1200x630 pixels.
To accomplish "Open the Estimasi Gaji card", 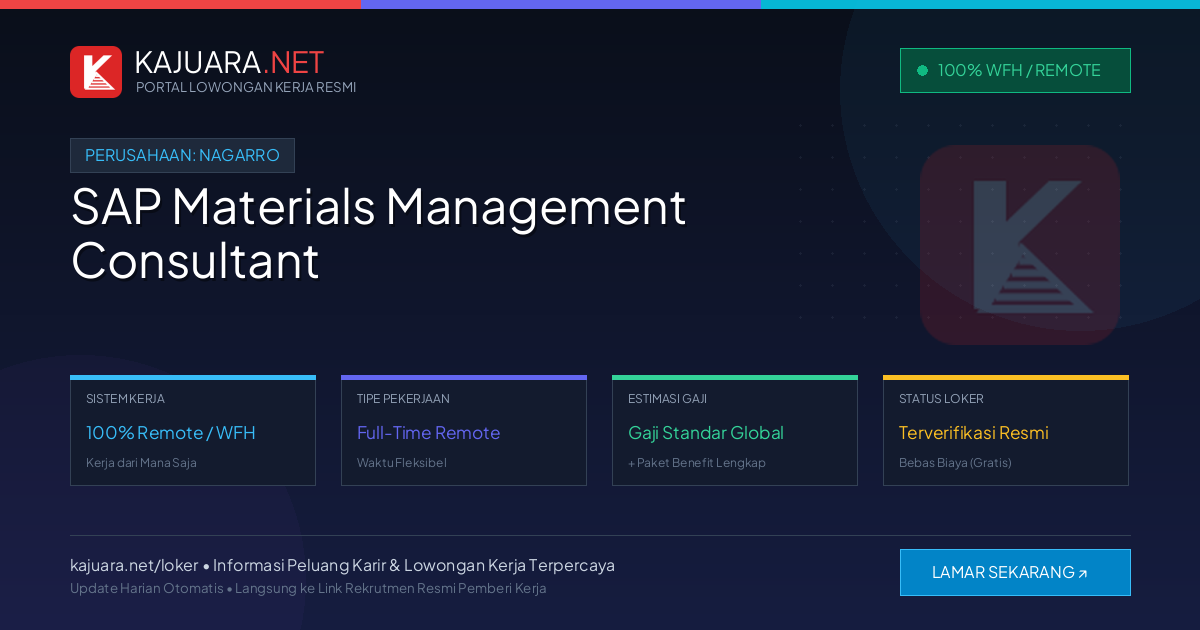I will point(735,431).
